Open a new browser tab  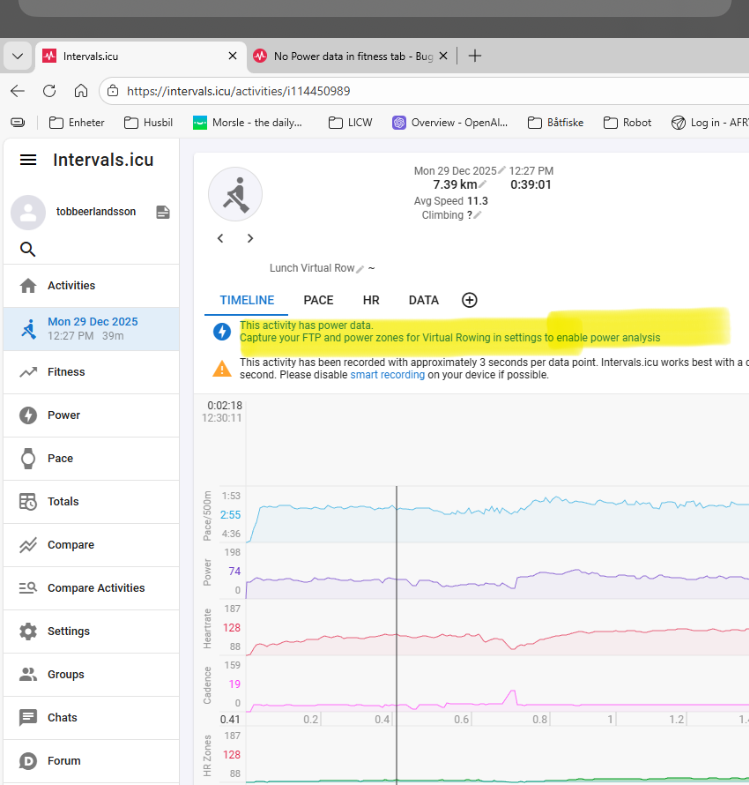[475, 56]
